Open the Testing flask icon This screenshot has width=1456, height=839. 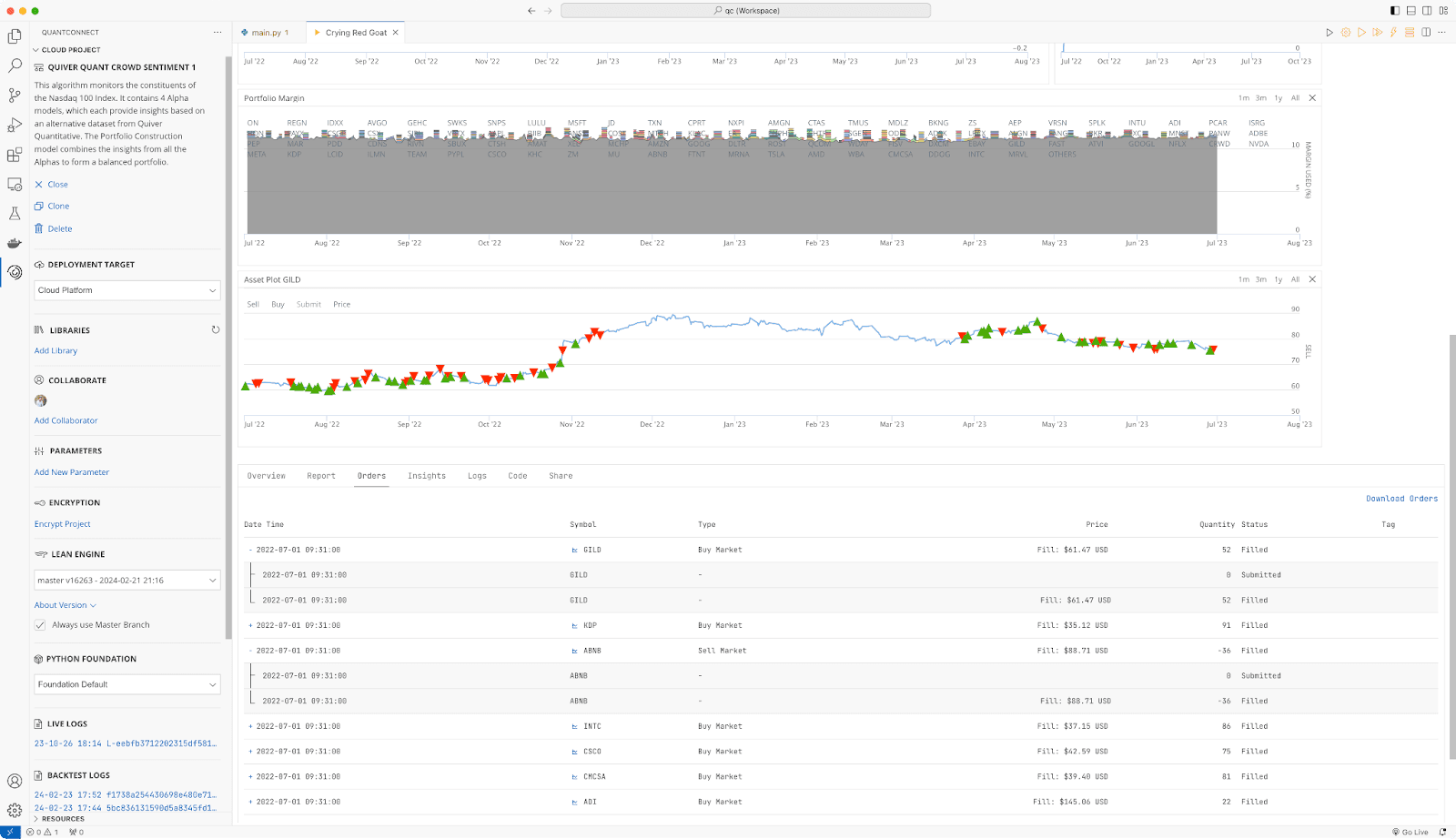click(15, 214)
